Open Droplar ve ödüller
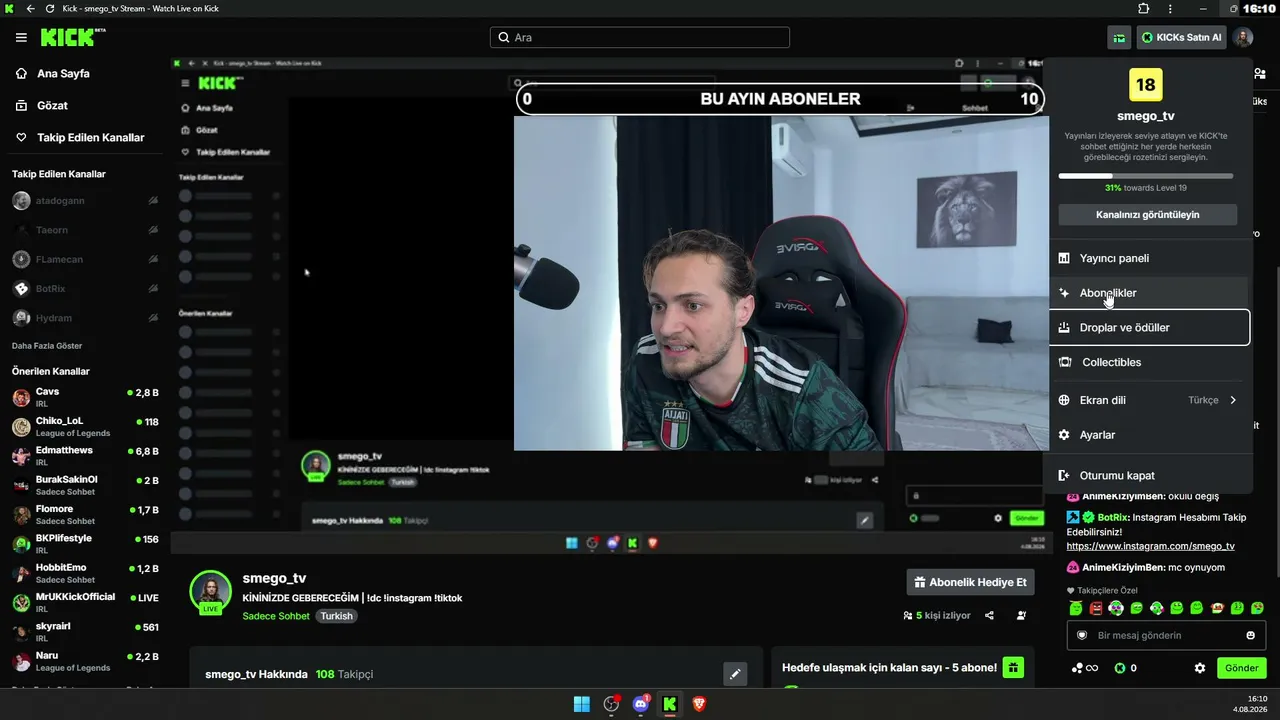Viewport: 1280px width, 720px height. pyautogui.click(x=1149, y=327)
